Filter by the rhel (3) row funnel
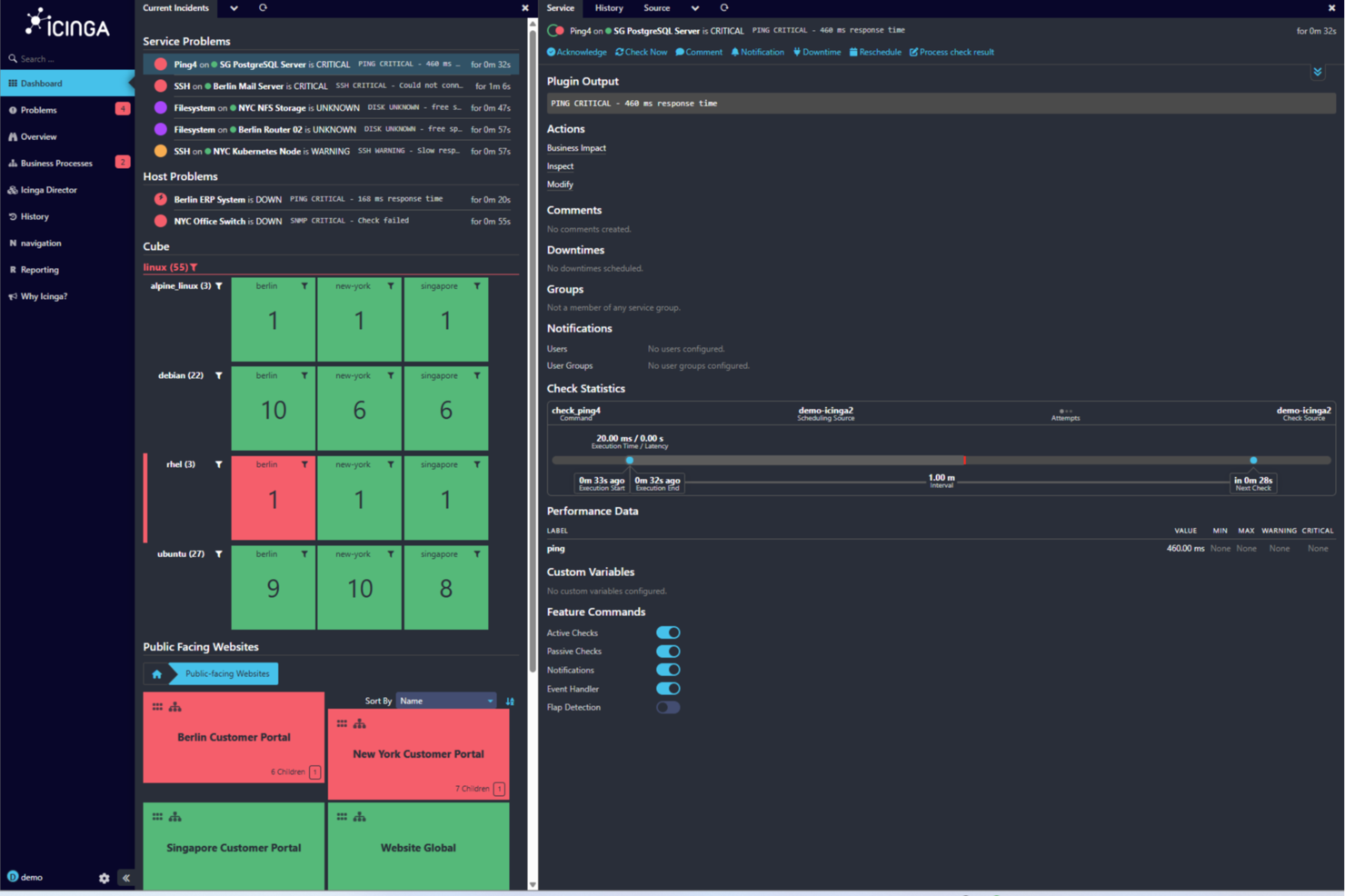This screenshot has height=896, width=1345. [219, 464]
